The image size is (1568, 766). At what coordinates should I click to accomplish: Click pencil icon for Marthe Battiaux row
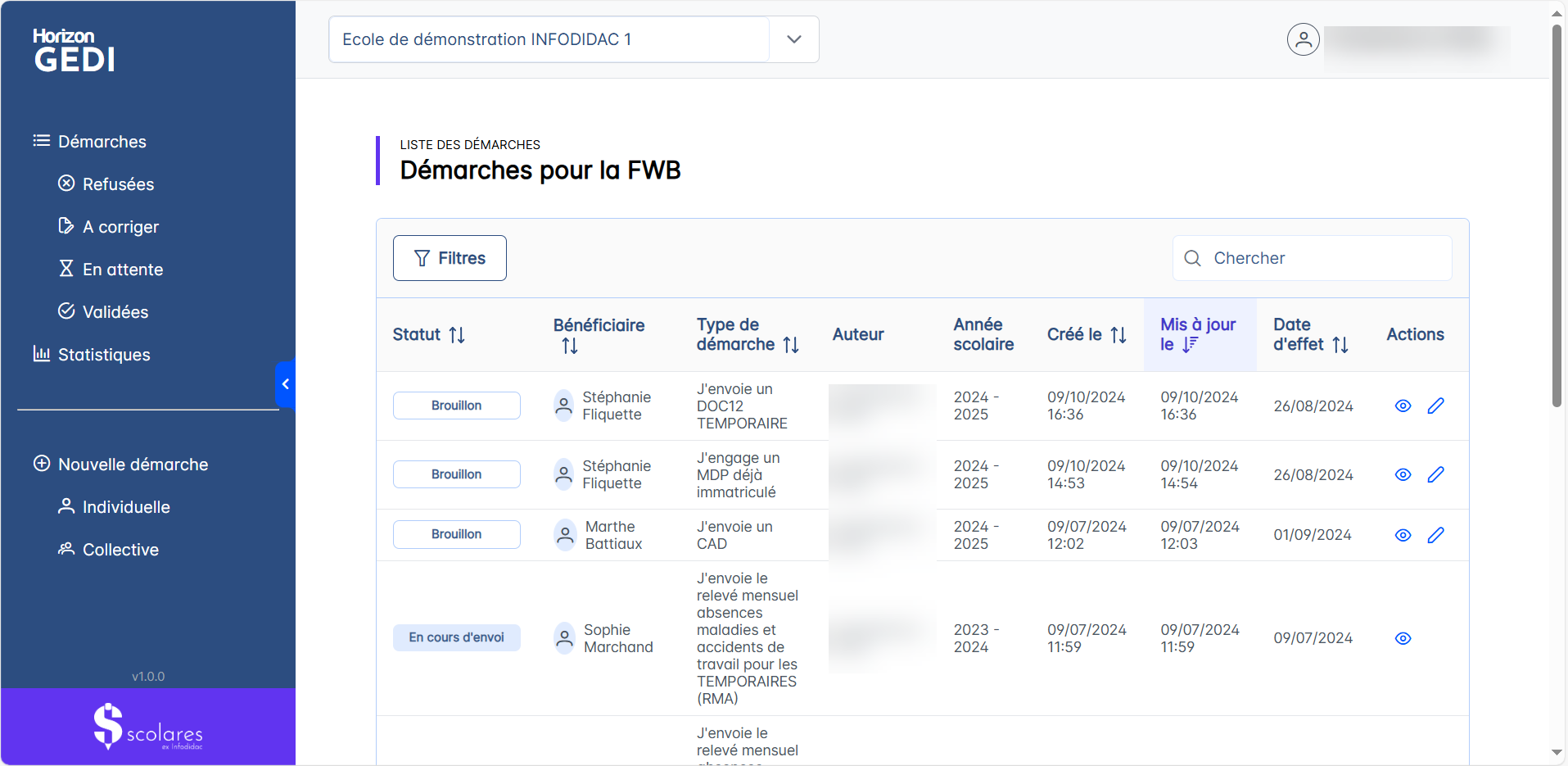1435,535
